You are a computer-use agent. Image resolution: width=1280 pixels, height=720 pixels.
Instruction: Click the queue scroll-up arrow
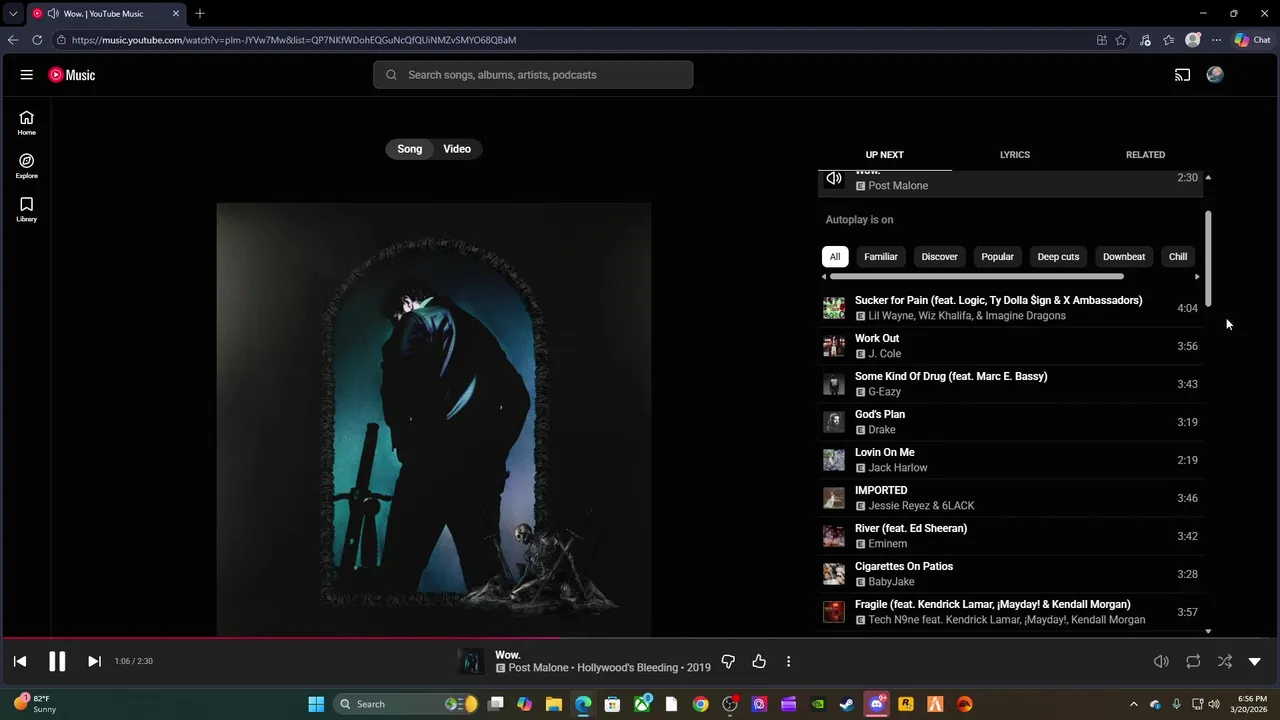[1208, 177]
